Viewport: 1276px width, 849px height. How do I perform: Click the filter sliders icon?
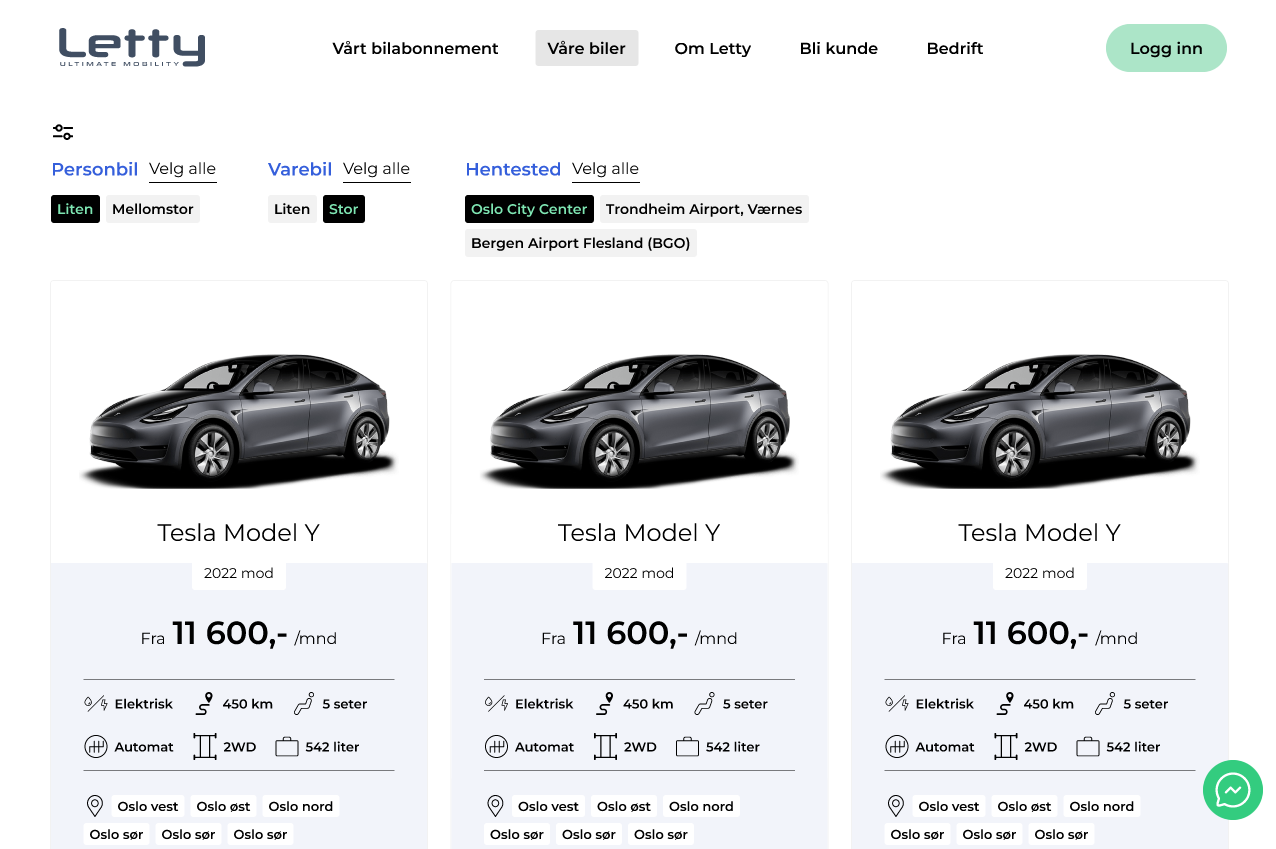pos(63,132)
